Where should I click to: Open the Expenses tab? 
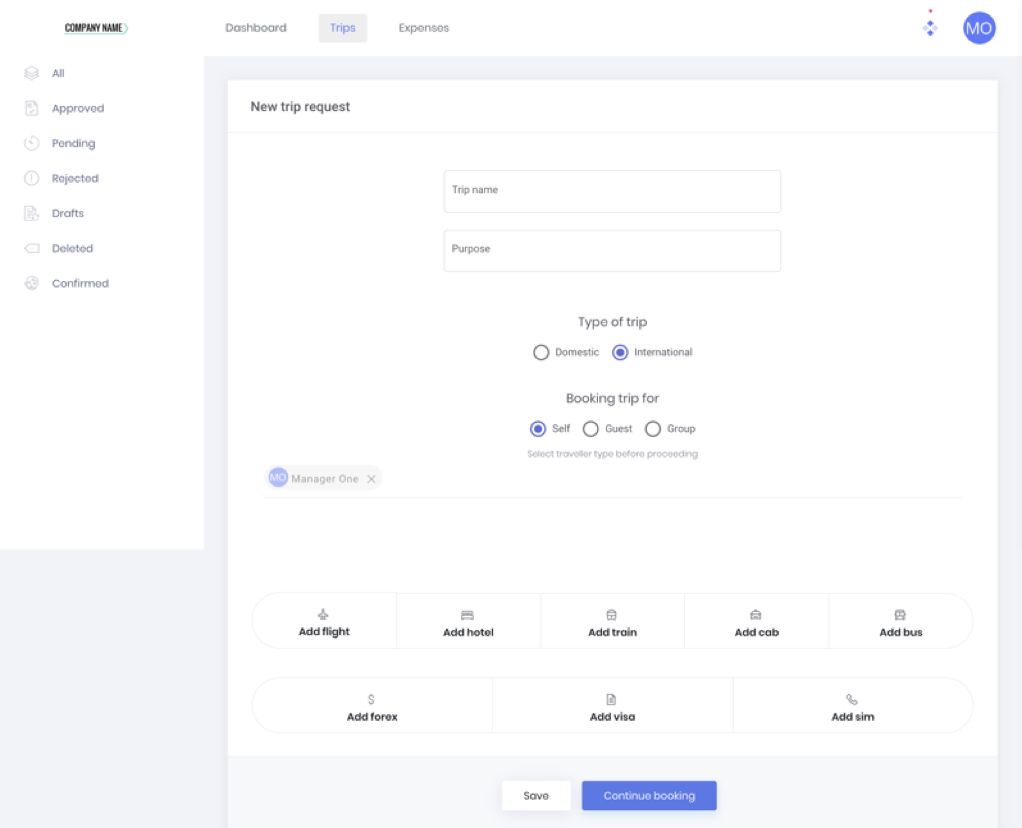click(424, 28)
